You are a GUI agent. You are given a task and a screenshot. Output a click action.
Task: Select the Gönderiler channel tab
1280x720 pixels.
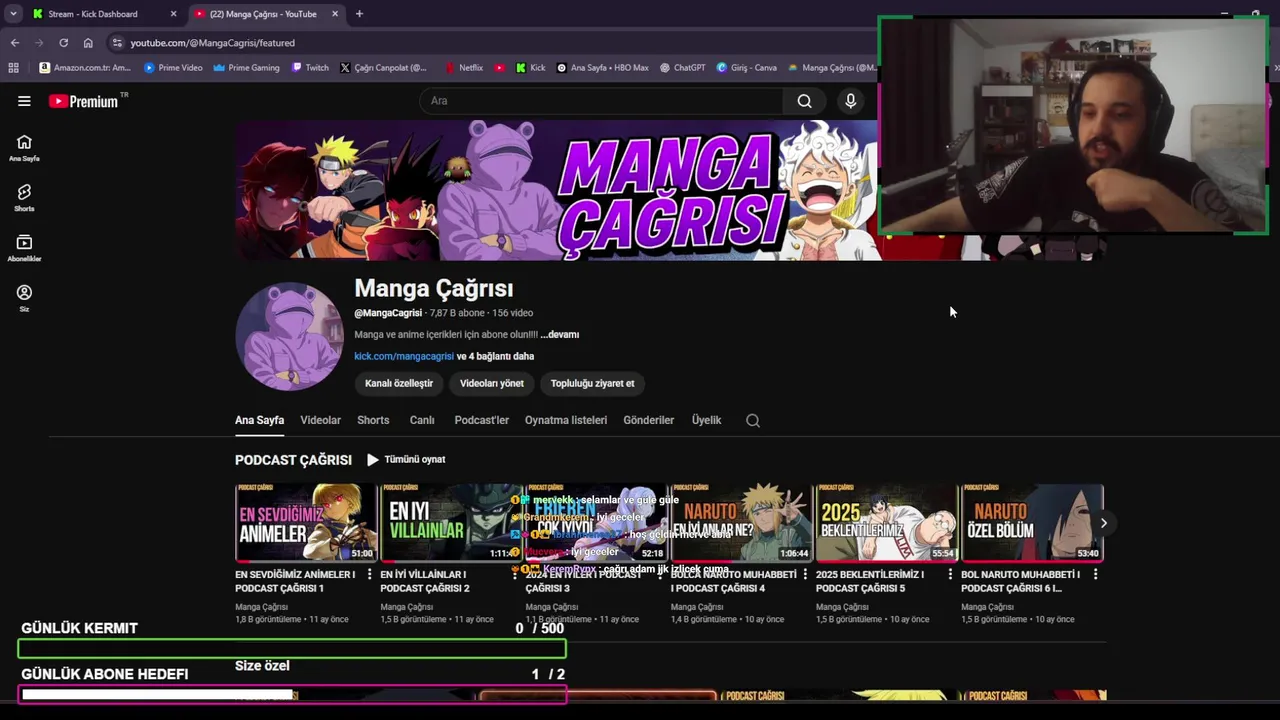pyautogui.click(x=649, y=420)
